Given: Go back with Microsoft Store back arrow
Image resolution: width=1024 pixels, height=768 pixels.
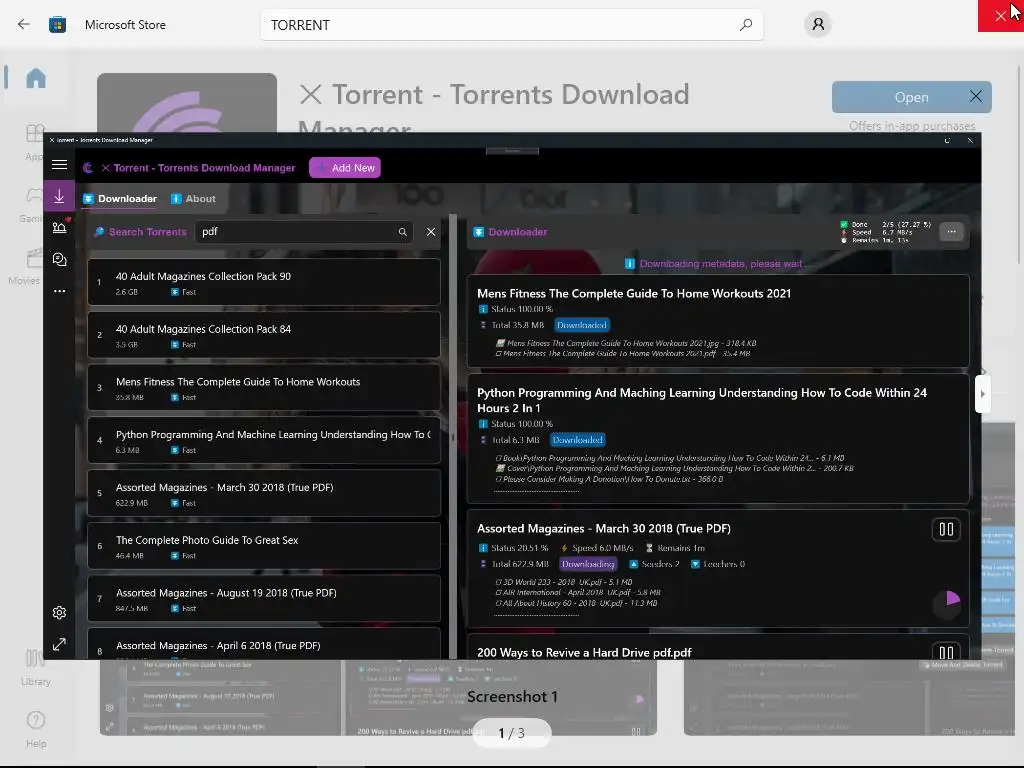Looking at the screenshot, I should (24, 25).
